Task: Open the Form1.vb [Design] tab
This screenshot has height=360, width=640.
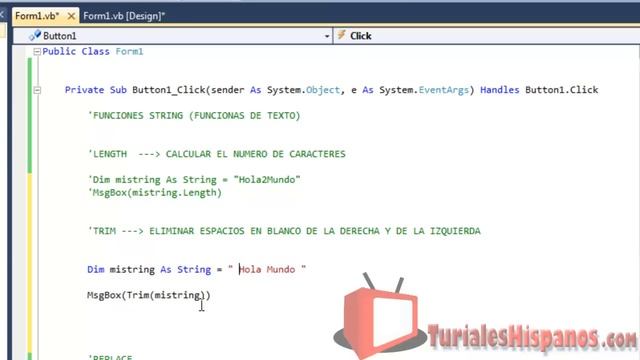Action: click(124, 16)
